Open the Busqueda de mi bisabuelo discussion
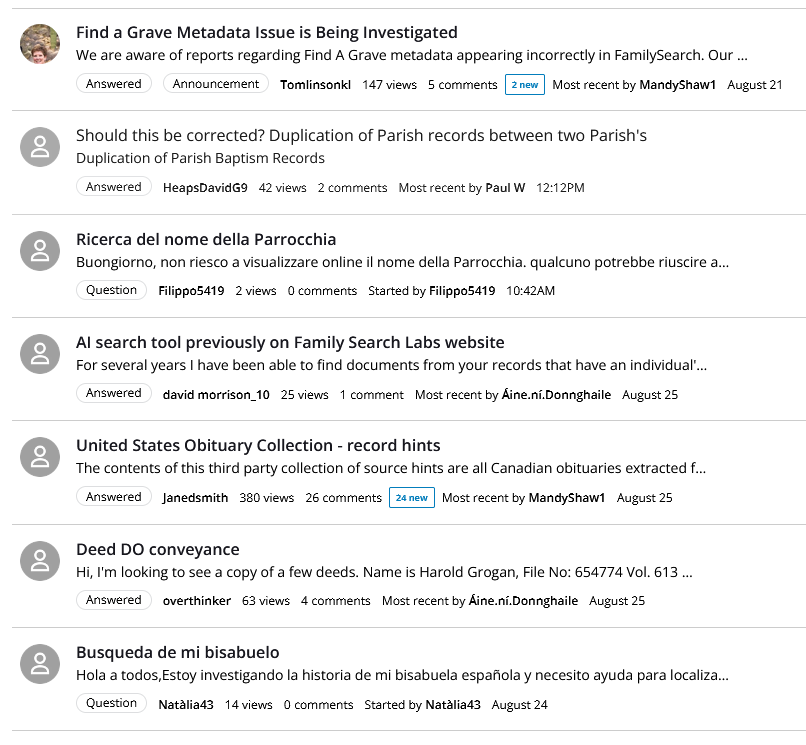The width and height of the screenshot is (806, 745). pos(178,652)
